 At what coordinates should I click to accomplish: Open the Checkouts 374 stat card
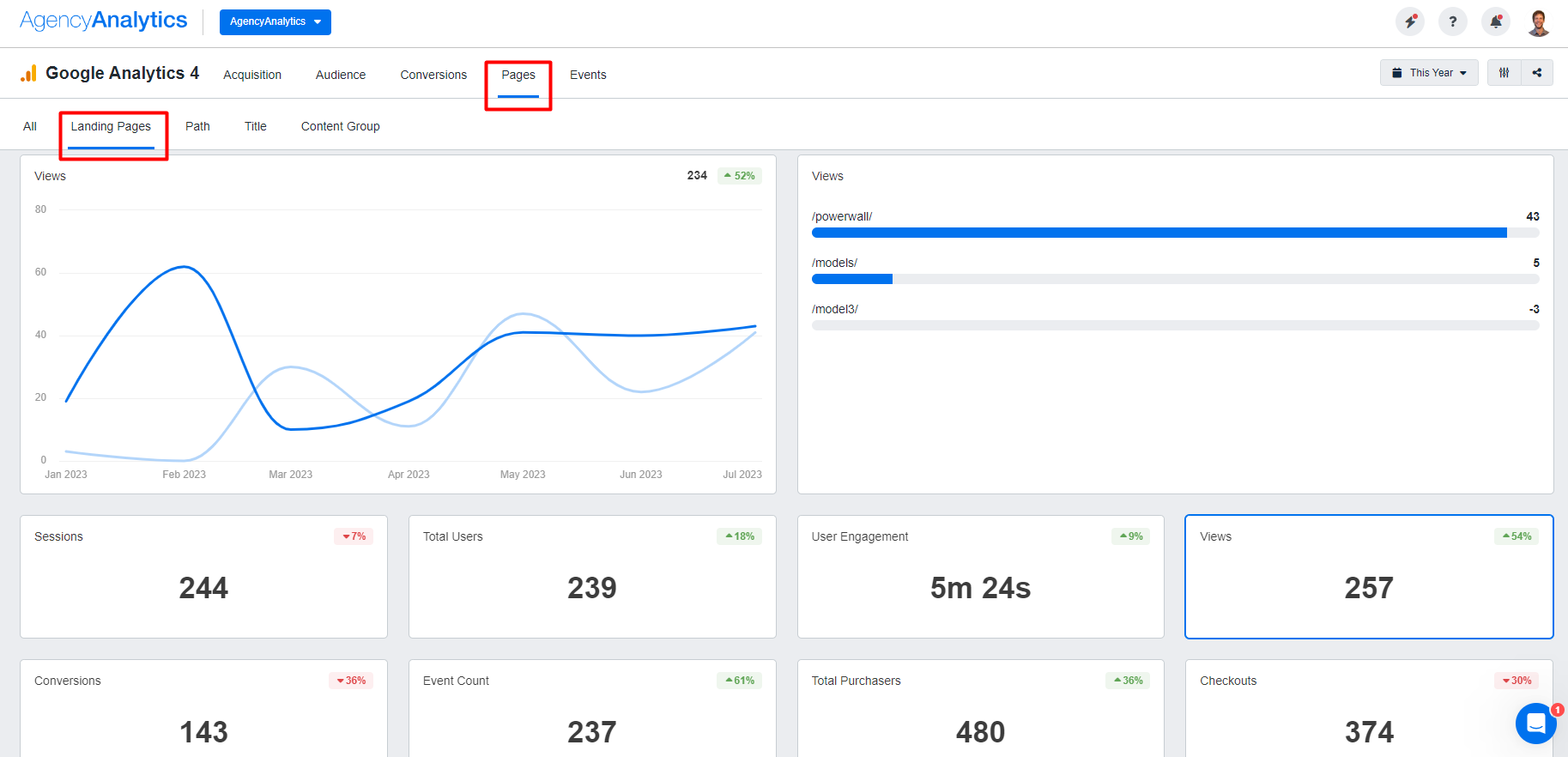point(1369,709)
